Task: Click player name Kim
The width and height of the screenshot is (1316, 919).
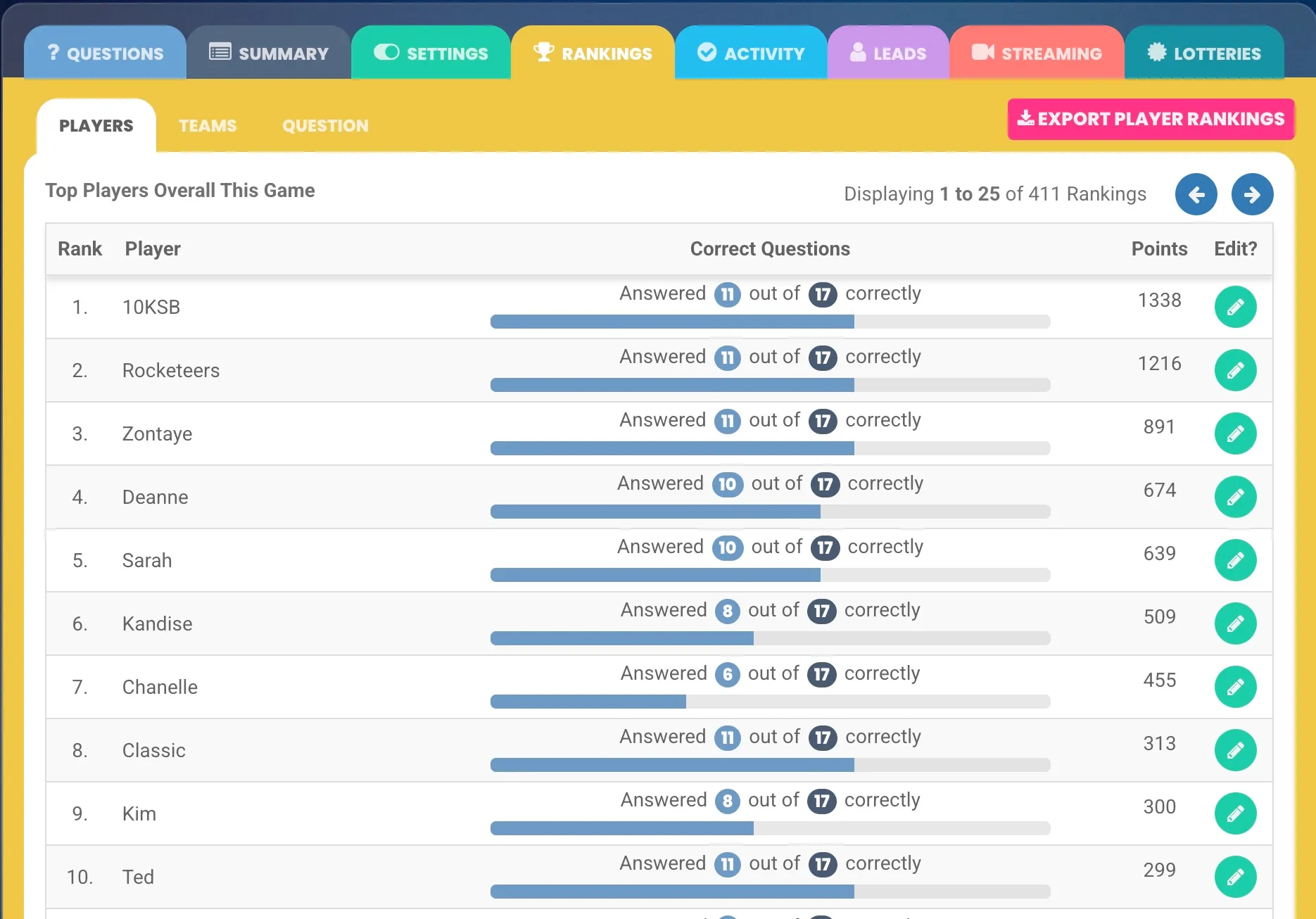Action: coord(139,813)
